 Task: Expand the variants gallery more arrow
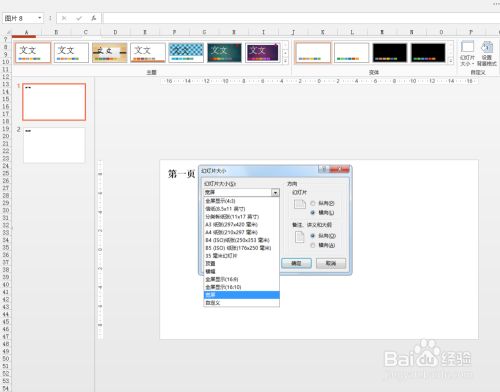[451, 61]
